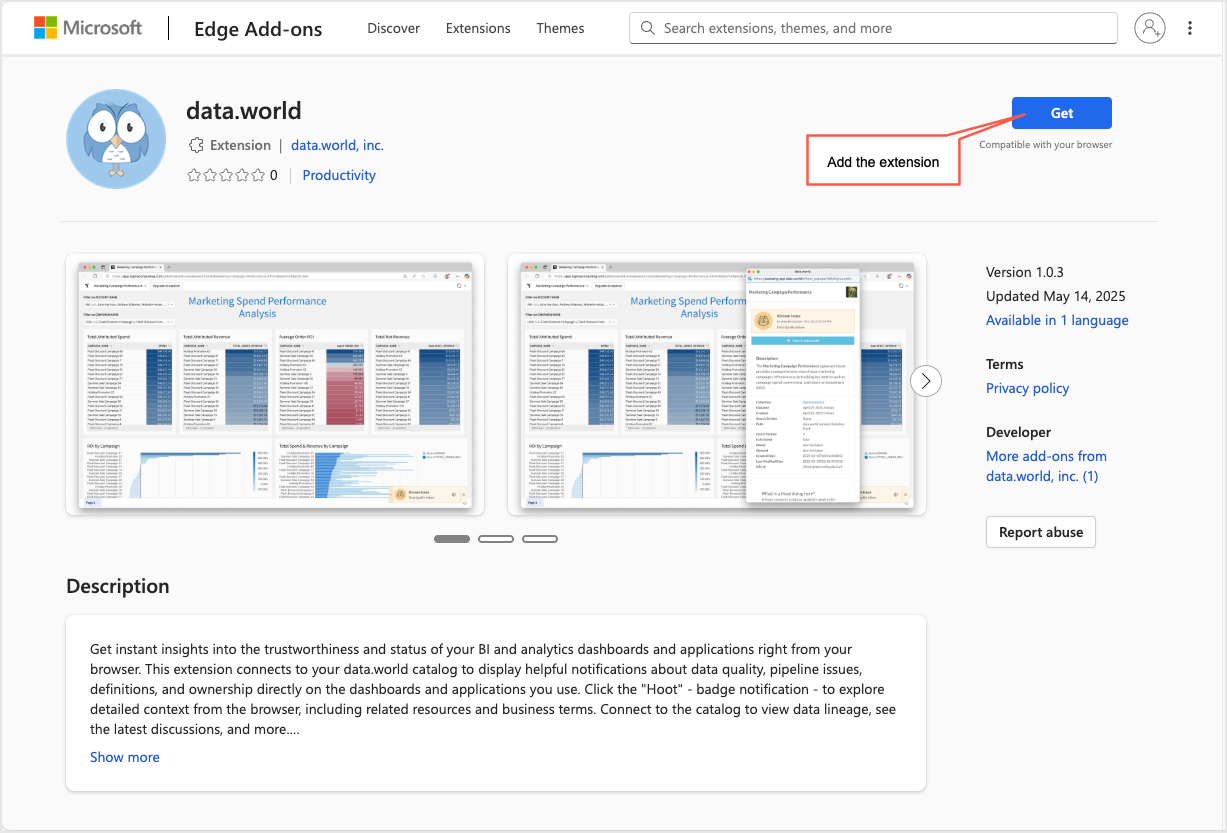Click the Extension puzzle piece icon
Viewport: 1227px width, 833px height.
[196, 145]
